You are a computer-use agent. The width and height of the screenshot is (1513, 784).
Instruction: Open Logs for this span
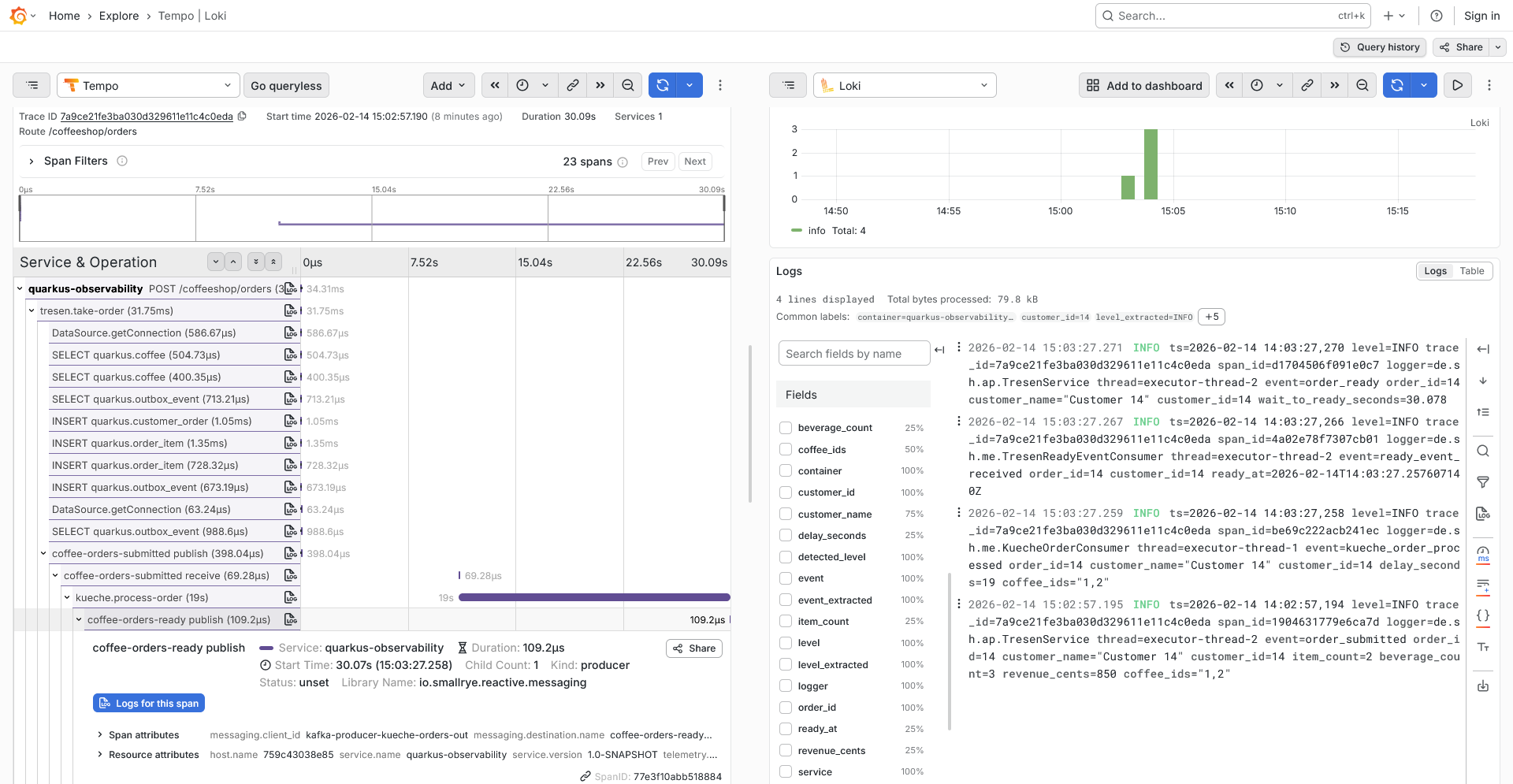click(x=148, y=703)
